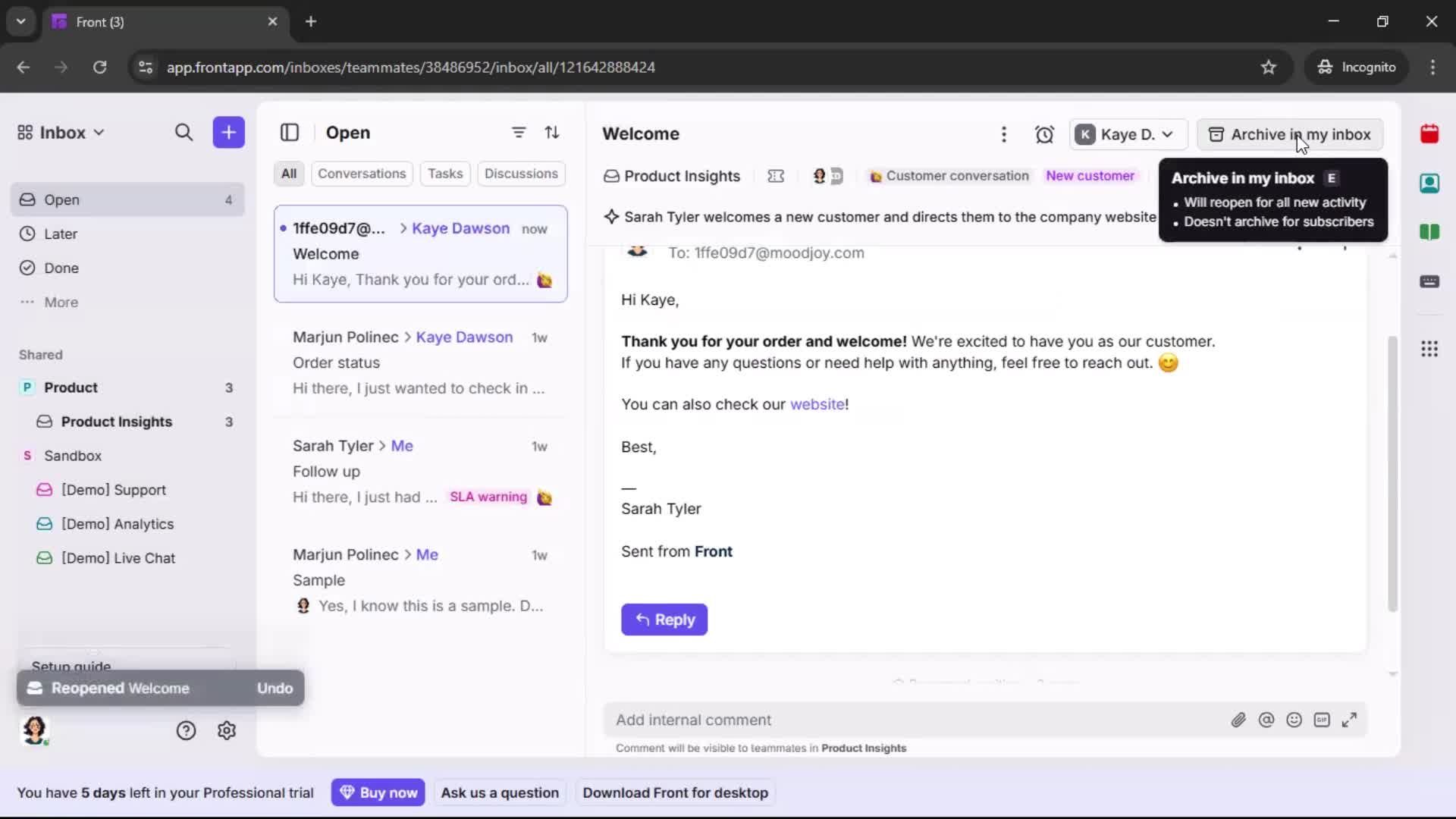This screenshot has height=819, width=1456.
Task: Insert an emoji into the comment field
Action: point(1294,720)
